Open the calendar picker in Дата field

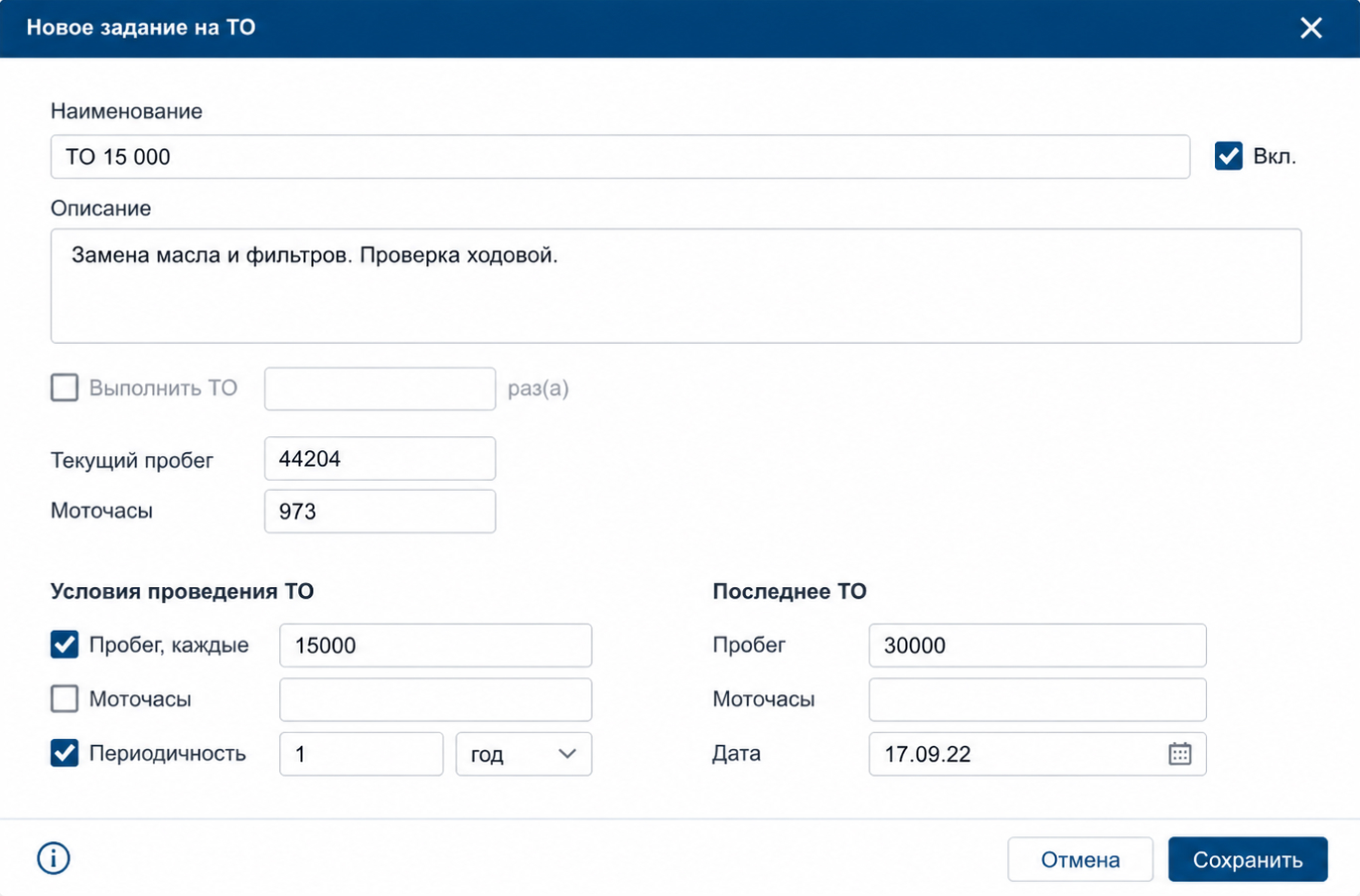1179,754
